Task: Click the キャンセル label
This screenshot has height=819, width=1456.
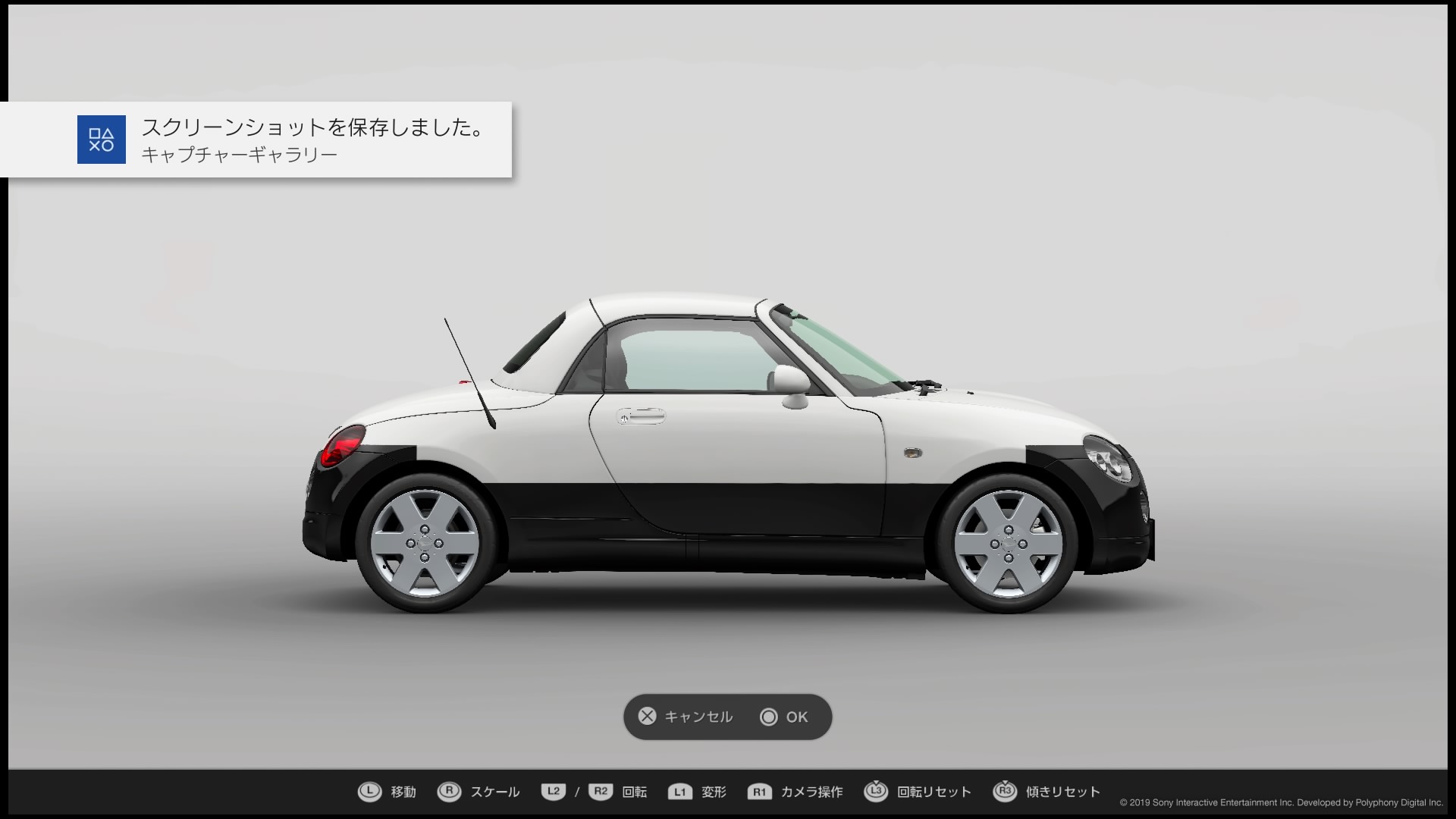Action: click(698, 717)
